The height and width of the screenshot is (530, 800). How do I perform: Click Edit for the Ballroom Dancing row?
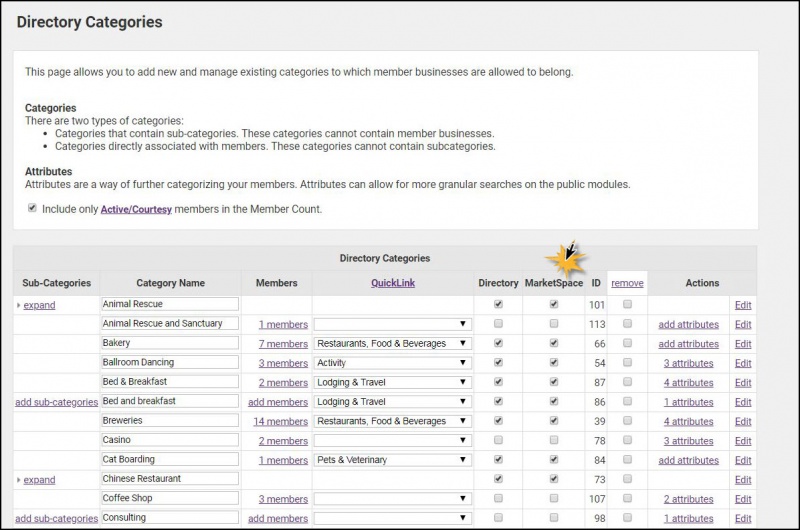click(x=742, y=363)
